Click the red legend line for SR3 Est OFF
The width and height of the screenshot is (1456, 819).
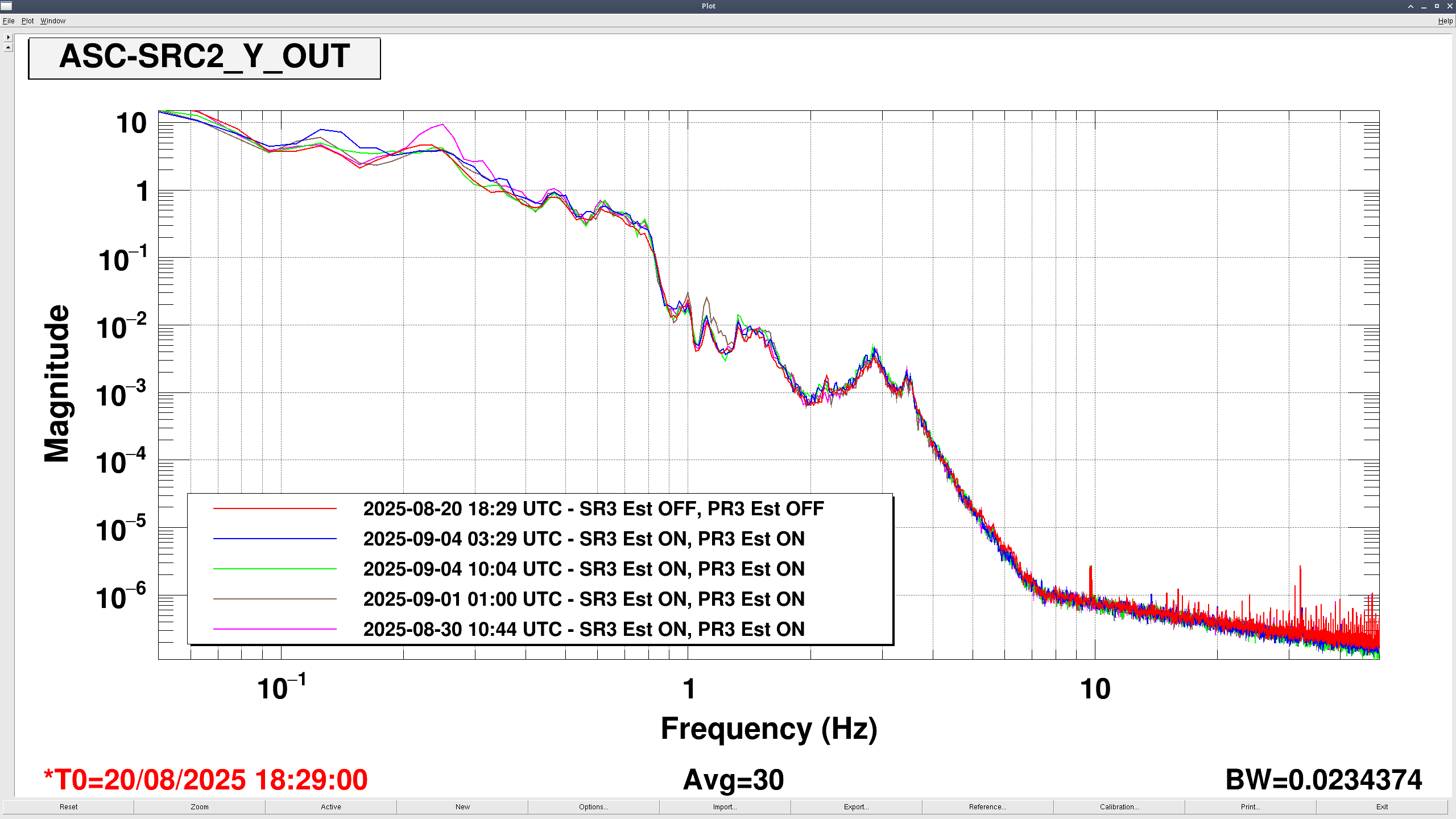(275, 508)
